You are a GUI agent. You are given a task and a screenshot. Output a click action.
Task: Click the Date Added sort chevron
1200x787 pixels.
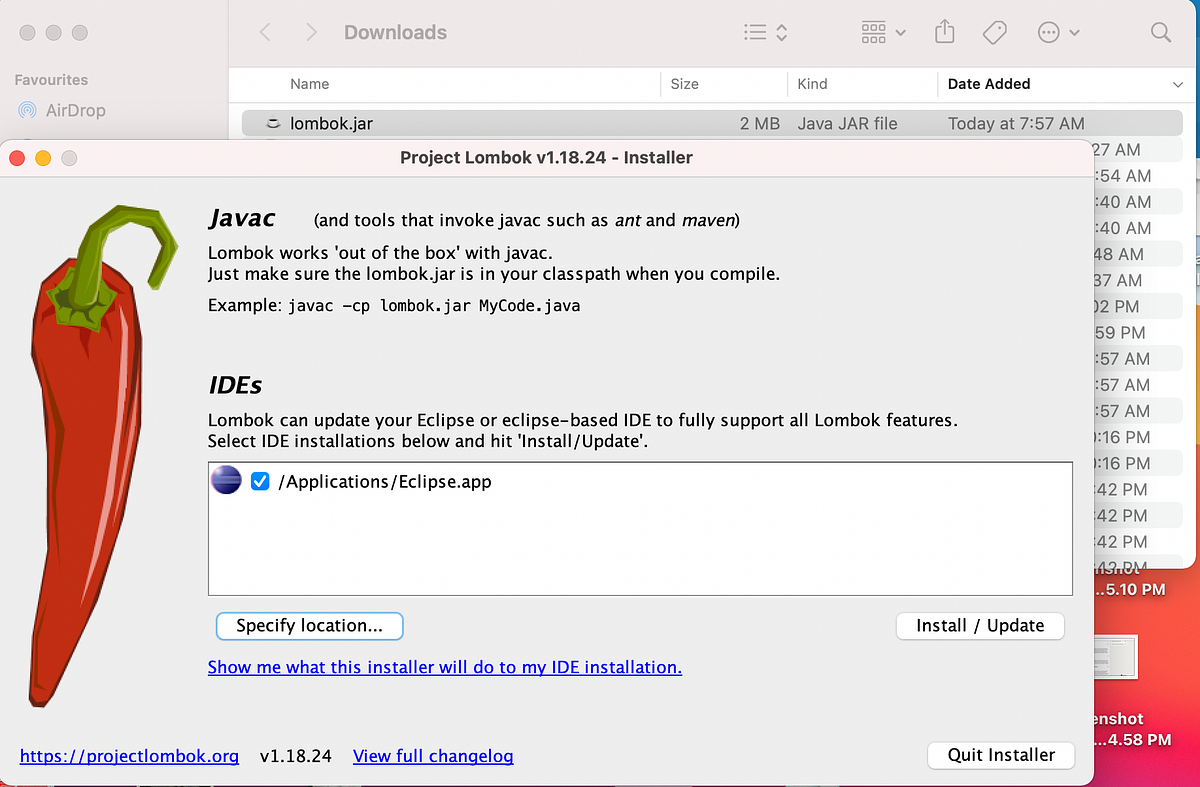point(1178,84)
